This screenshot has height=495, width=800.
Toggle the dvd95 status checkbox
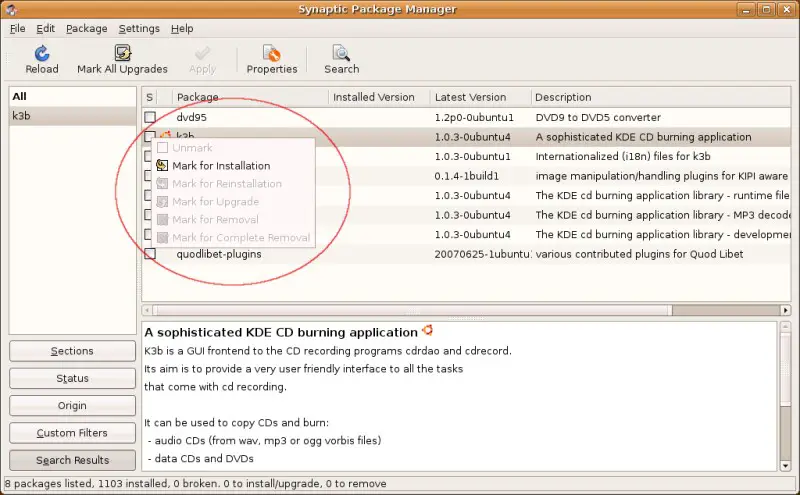150,117
